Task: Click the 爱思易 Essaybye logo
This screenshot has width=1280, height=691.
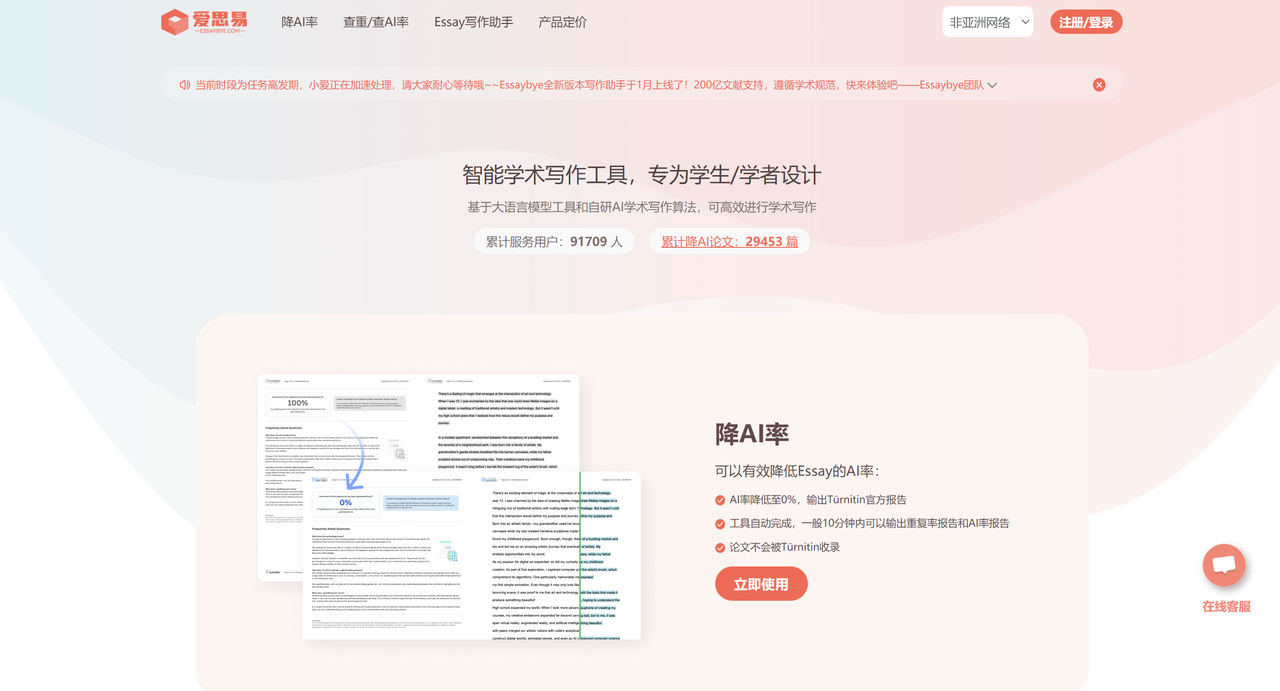Action: coord(204,22)
